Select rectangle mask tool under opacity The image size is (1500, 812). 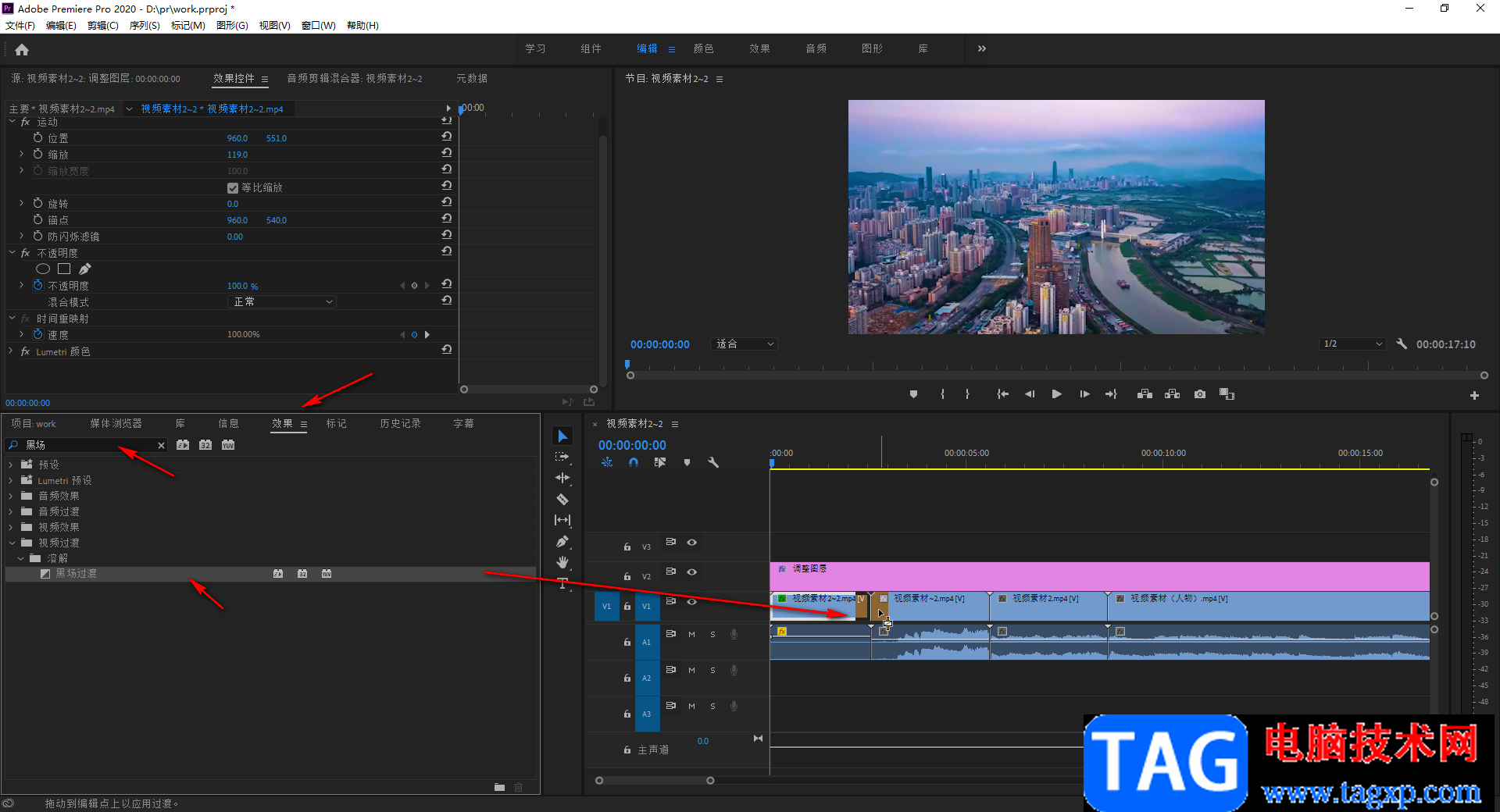64,269
